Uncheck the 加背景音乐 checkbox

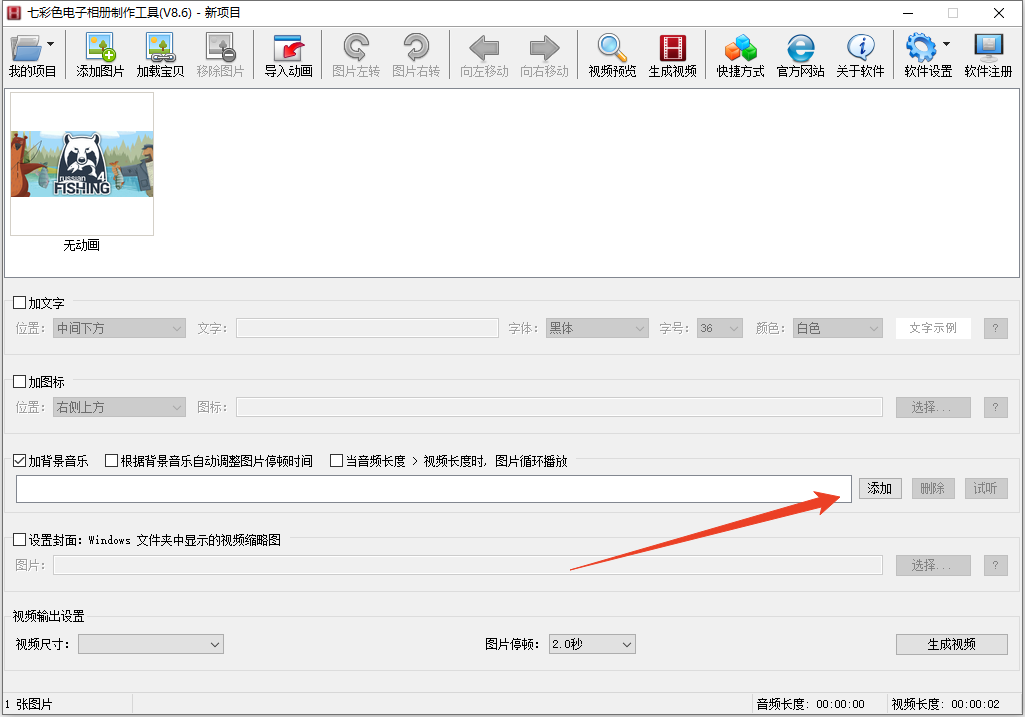(20, 461)
